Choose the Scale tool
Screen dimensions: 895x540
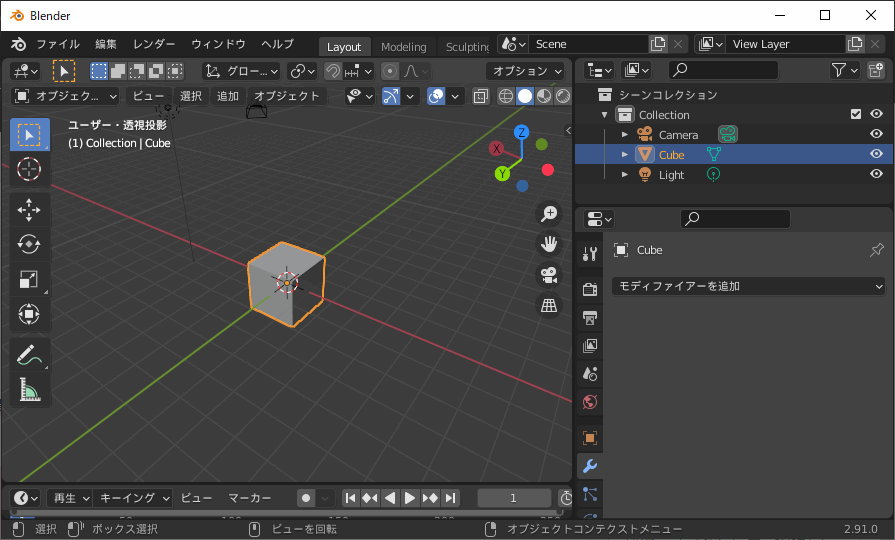29,279
